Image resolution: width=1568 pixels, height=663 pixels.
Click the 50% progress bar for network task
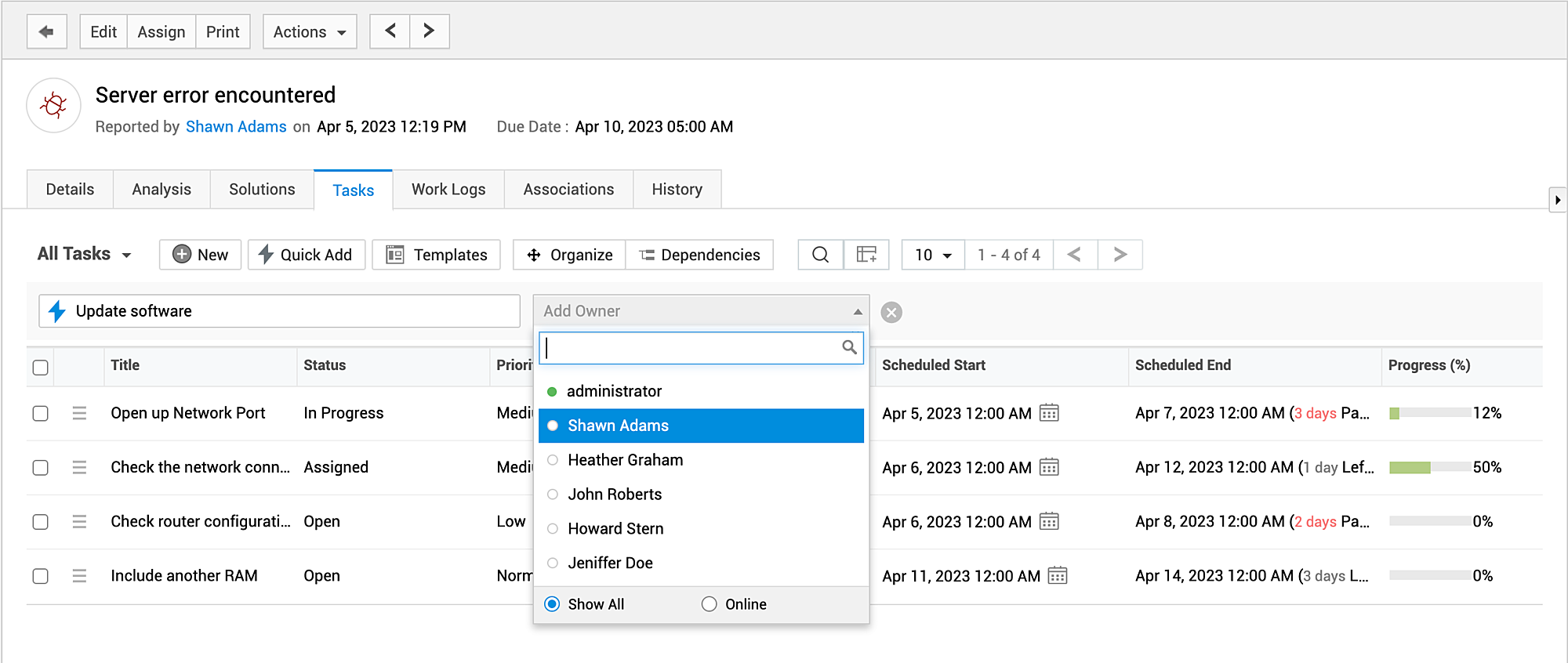pyautogui.click(x=1429, y=468)
